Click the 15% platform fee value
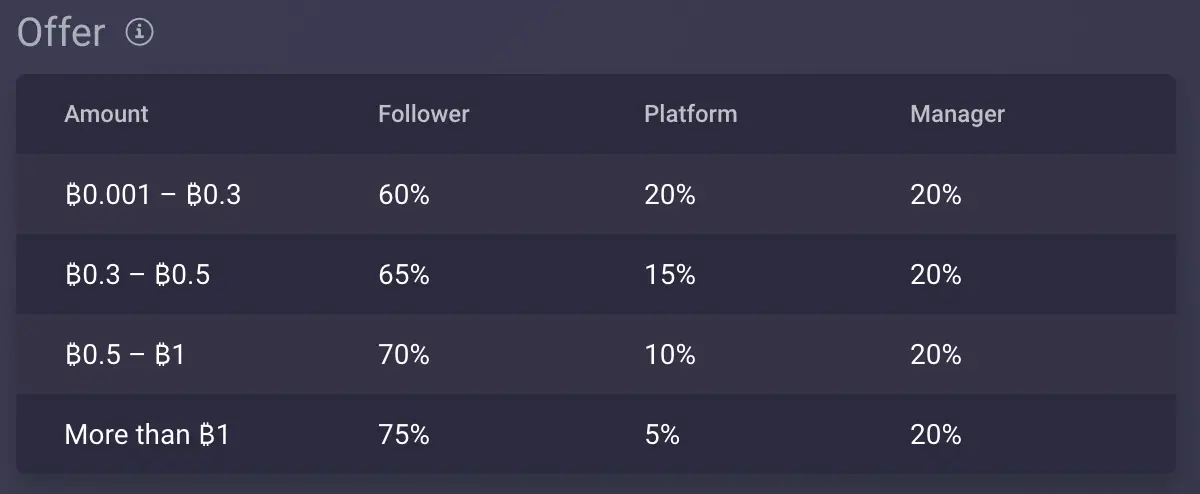Image resolution: width=1200 pixels, height=494 pixels. coord(670,274)
